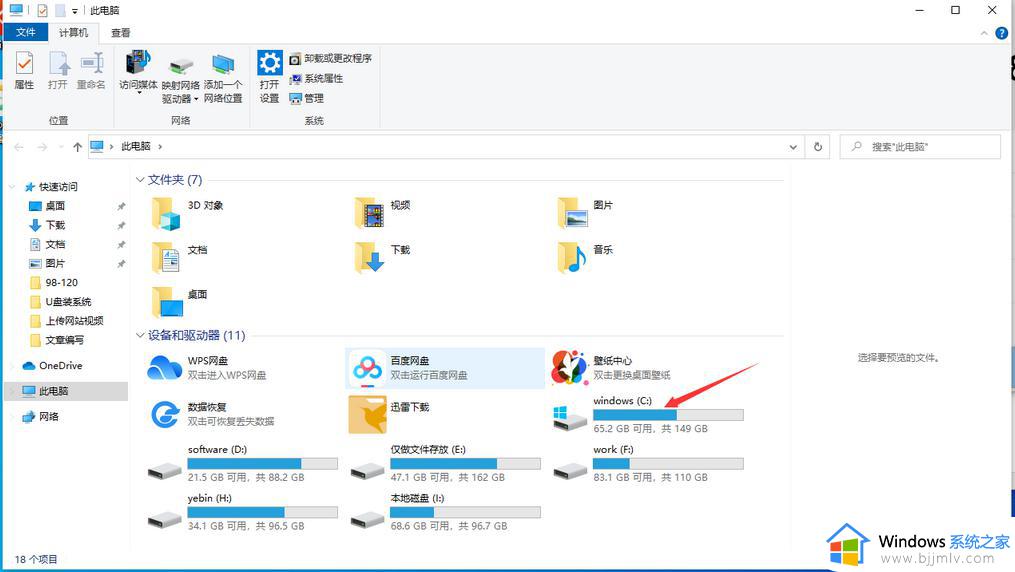This screenshot has height=572, width=1015.
Task: Open the 文件 tab
Action: (26, 32)
